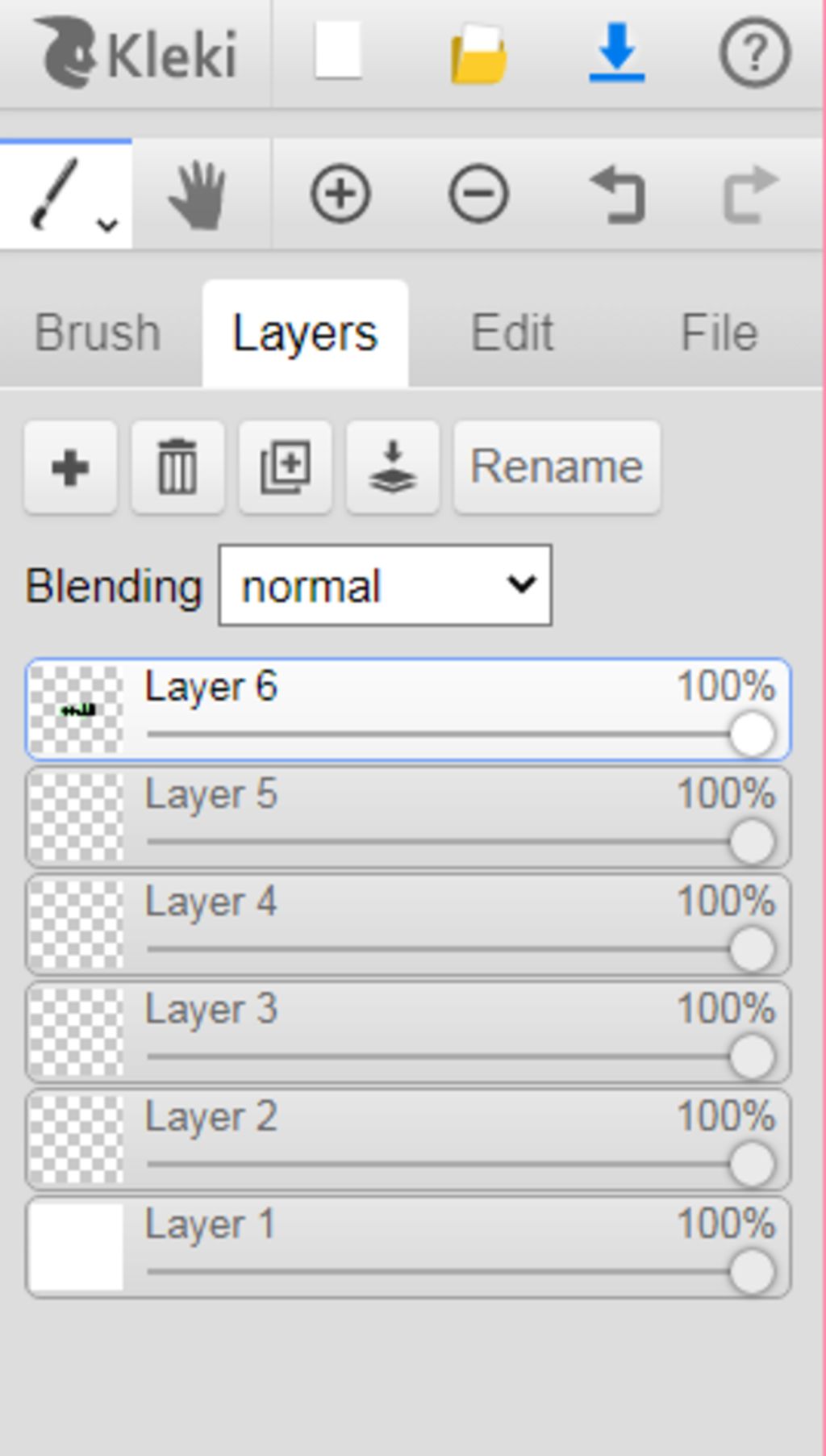Add a new layer with plus button
The image size is (826, 1456).
tap(70, 467)
